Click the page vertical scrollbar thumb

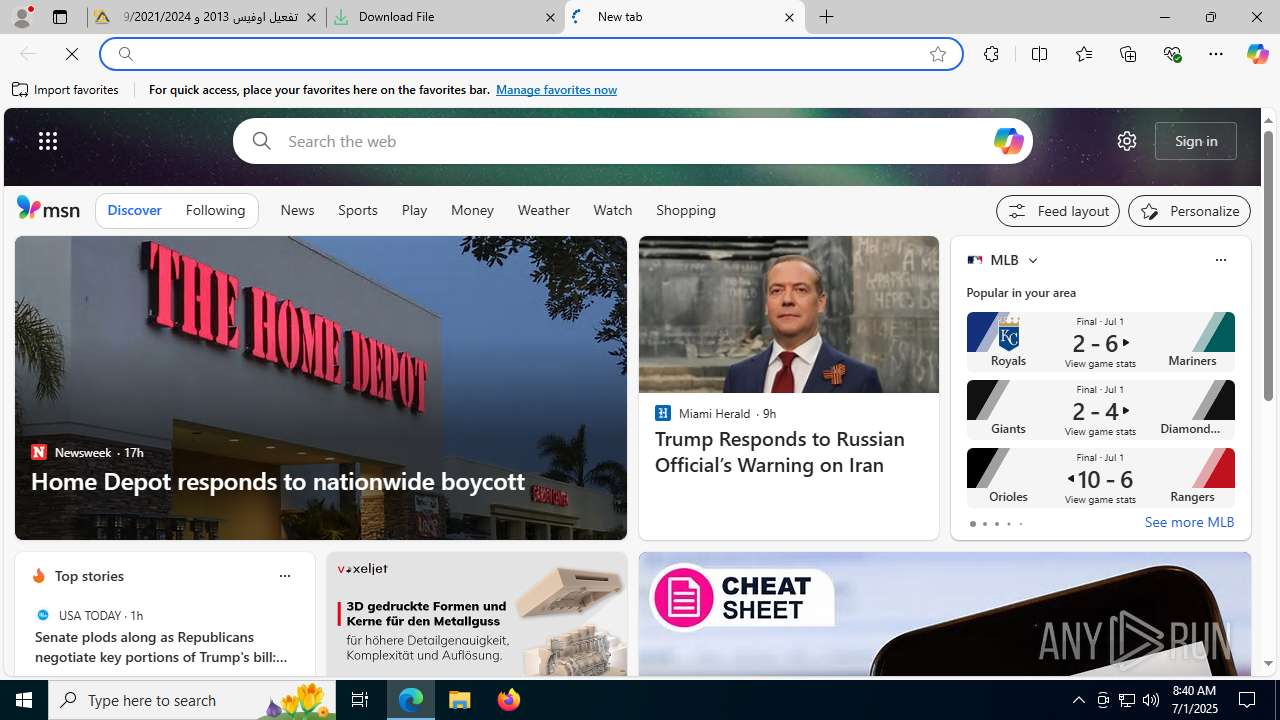(x=1268, y=267)
